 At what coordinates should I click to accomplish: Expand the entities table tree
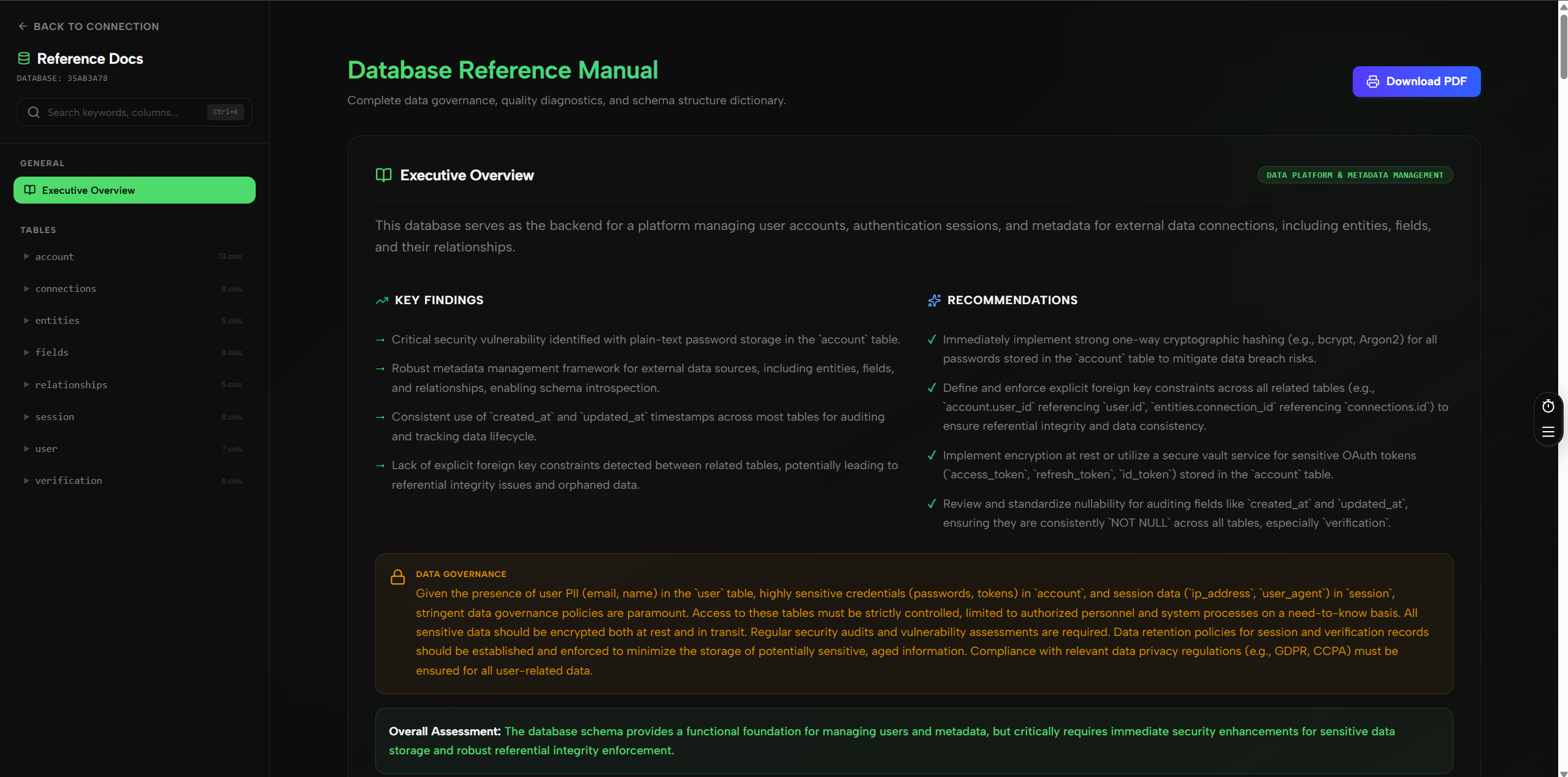(x=26, y=320)
